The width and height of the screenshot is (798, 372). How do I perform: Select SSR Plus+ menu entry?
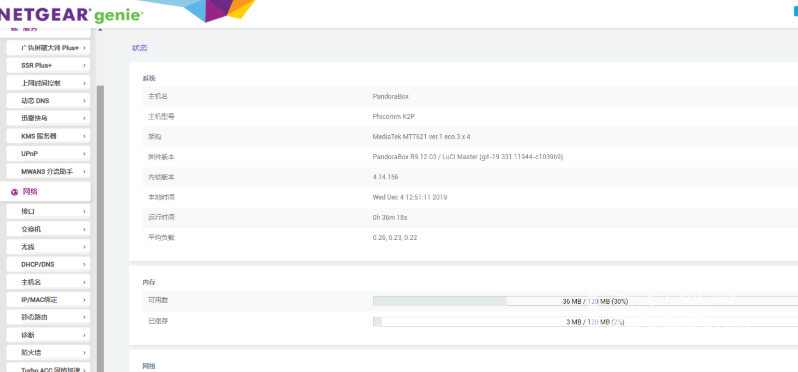coord(48,66)
